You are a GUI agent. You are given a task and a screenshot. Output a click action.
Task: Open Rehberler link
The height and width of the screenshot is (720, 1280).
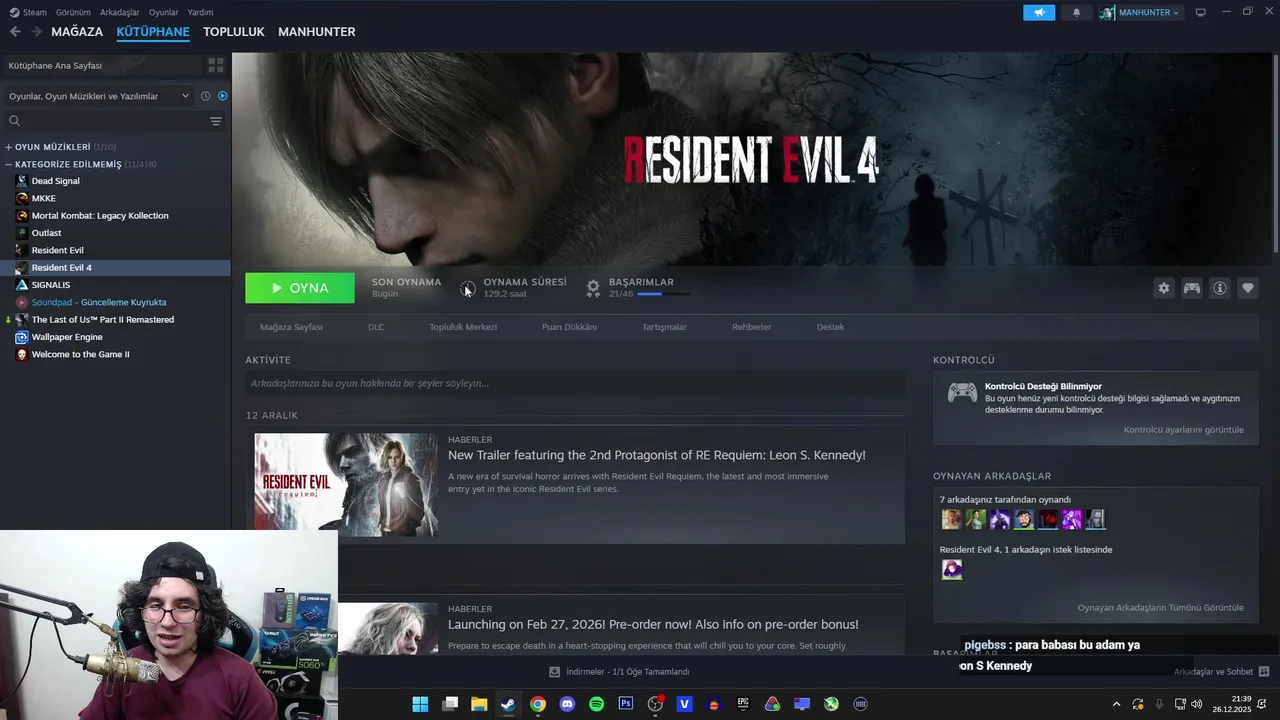751,327
